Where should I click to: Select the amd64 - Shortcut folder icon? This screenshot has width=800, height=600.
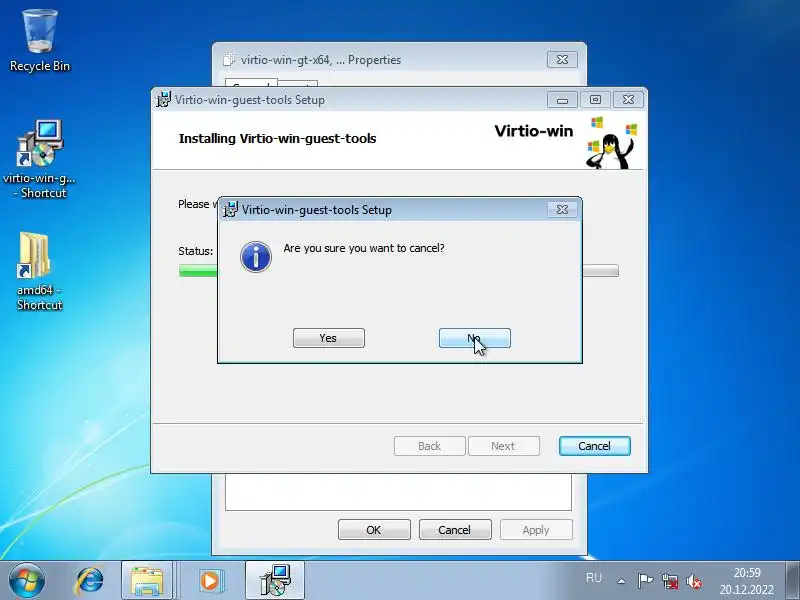40,271
